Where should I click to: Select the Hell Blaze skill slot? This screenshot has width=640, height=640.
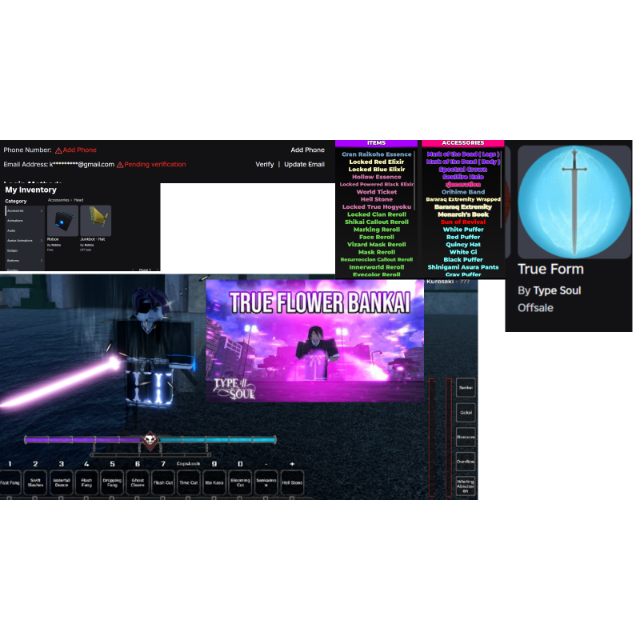tap(292, 483)
